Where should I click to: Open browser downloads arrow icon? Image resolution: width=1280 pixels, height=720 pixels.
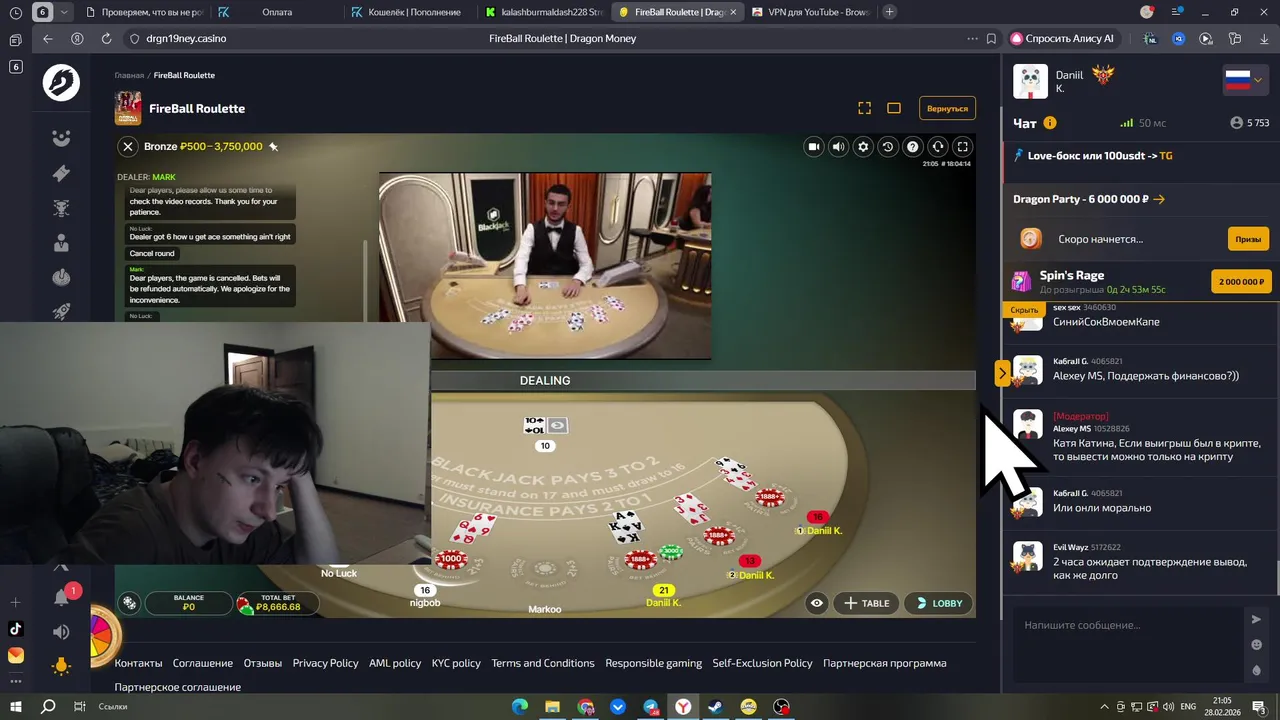click(x=1264, y=38)
